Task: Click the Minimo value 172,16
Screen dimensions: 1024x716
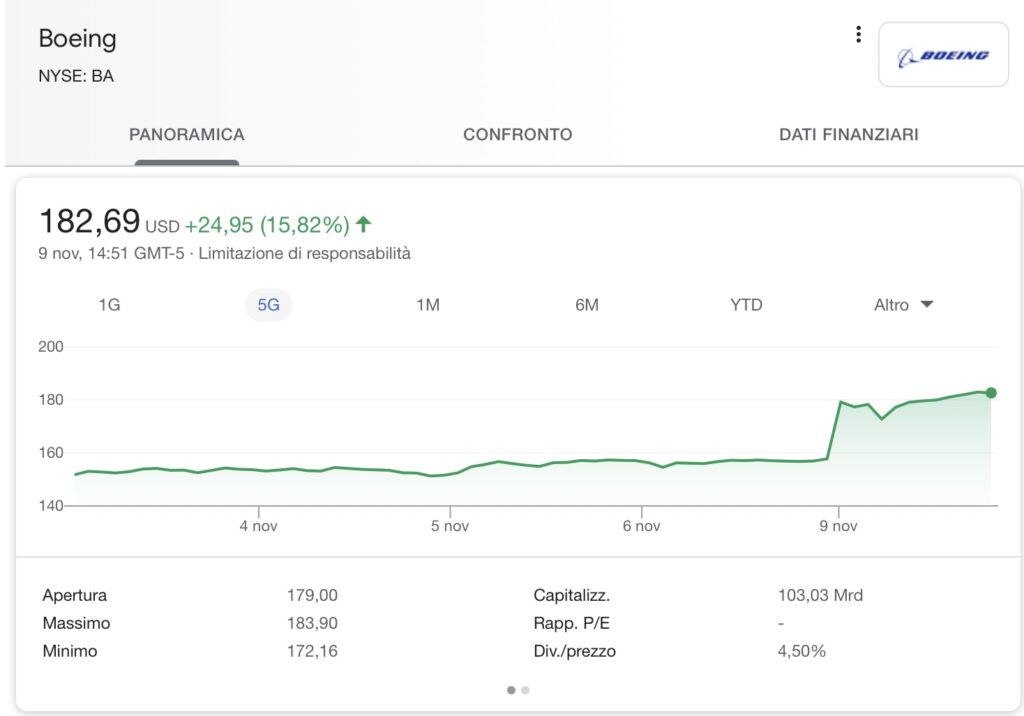Action: tap(312, 651)
